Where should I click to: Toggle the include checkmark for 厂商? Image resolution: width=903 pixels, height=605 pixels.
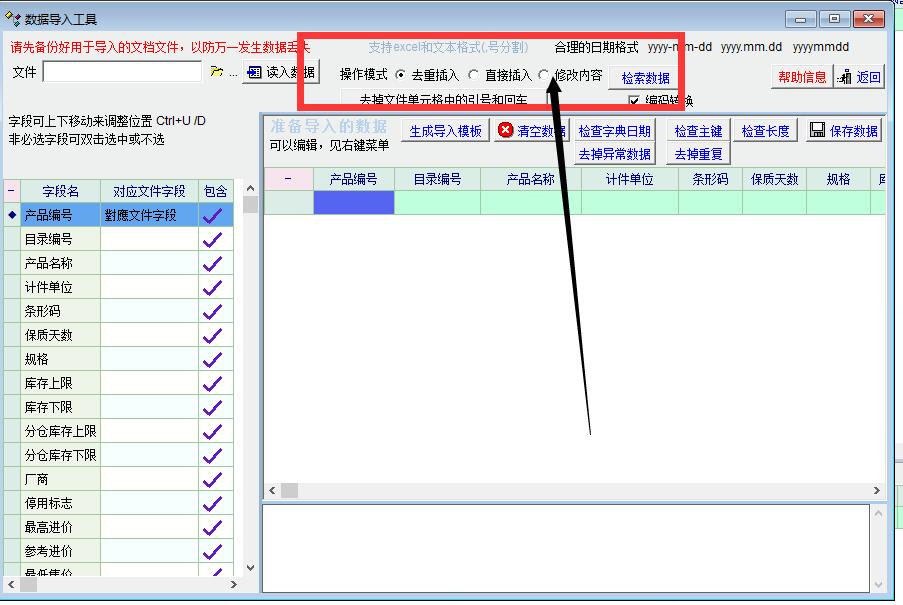pyautogui.click(x=212, y=480)
